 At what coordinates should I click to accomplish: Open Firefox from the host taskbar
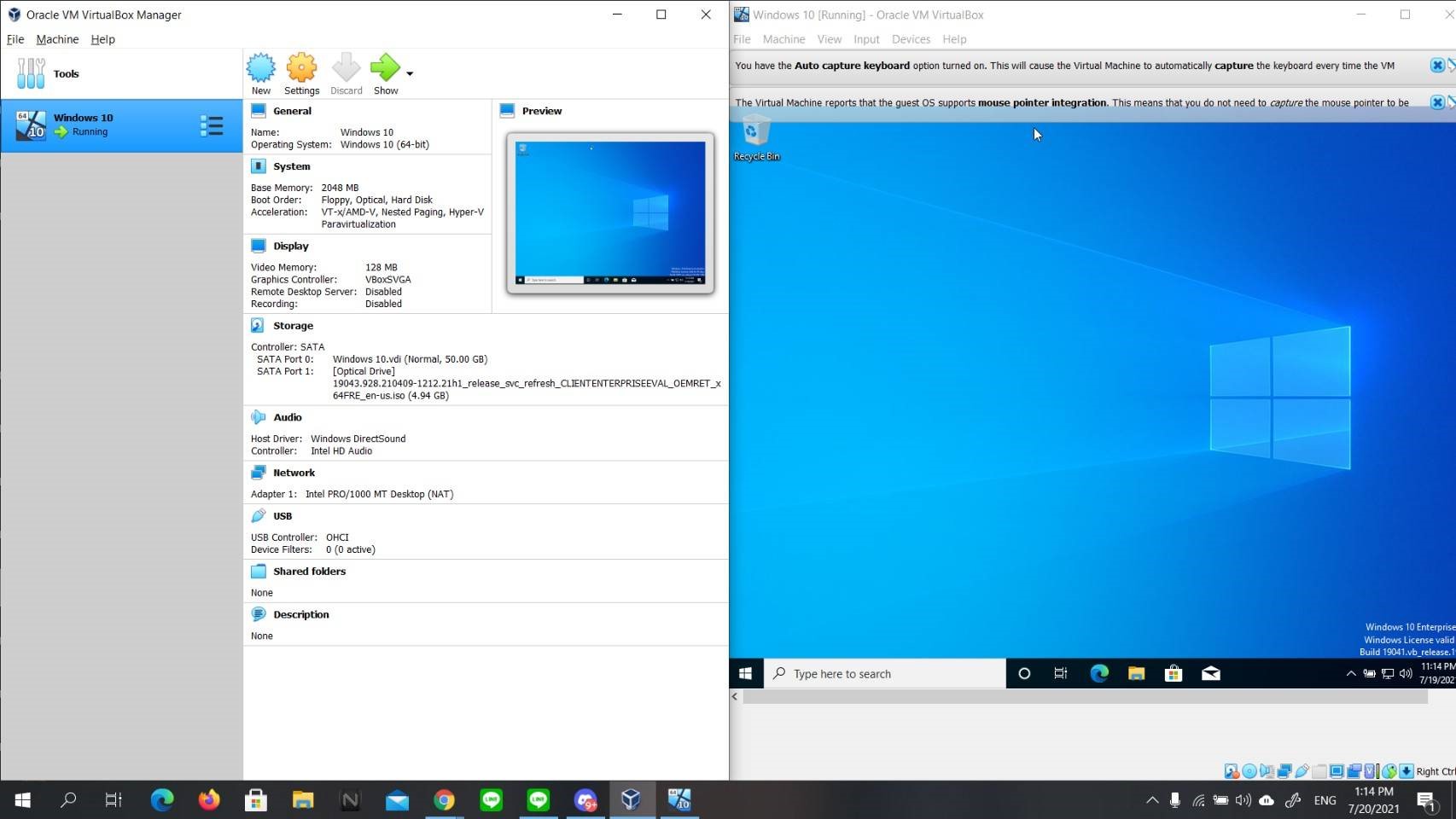[209, 799]
